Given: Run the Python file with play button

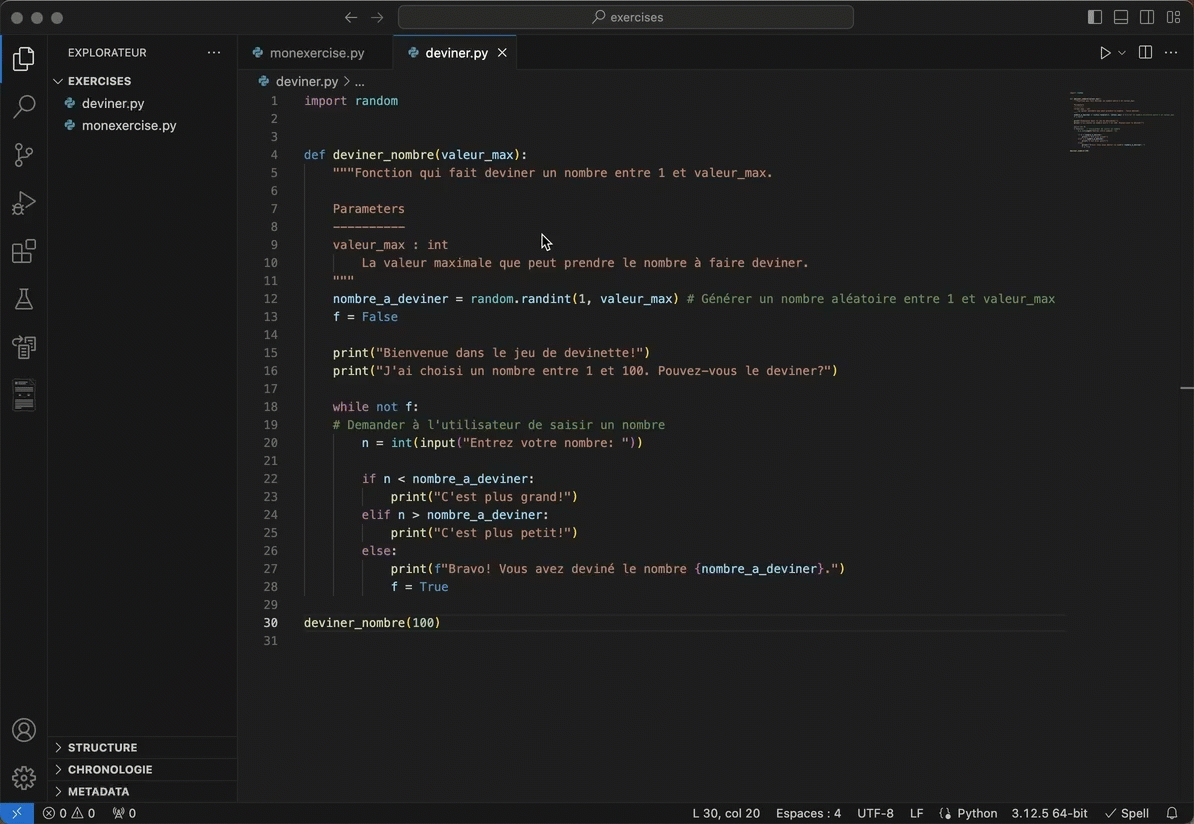Looking at the screenshot, I should point(1105,53).
